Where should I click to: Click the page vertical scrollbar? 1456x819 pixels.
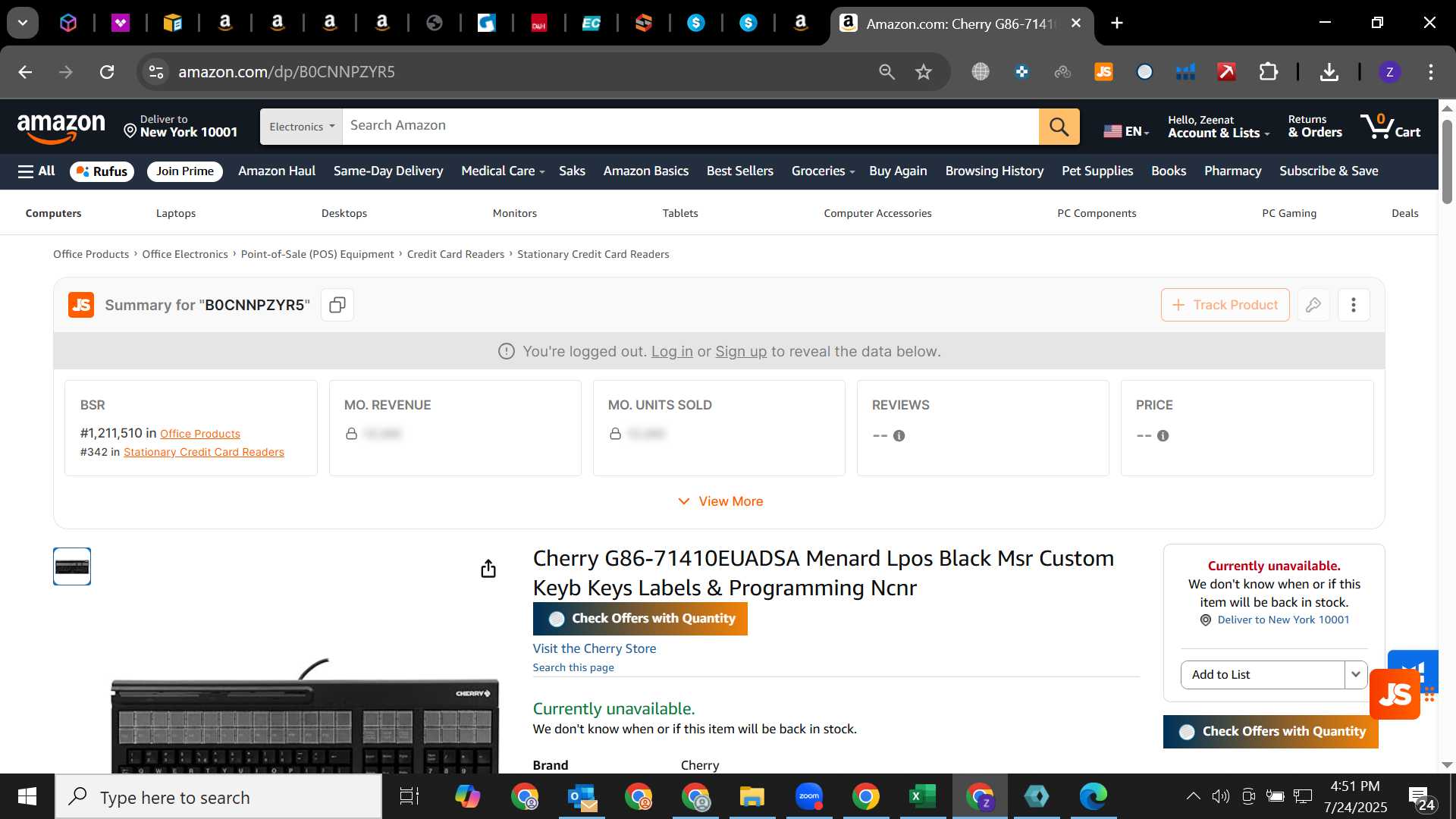(1447, 161)
